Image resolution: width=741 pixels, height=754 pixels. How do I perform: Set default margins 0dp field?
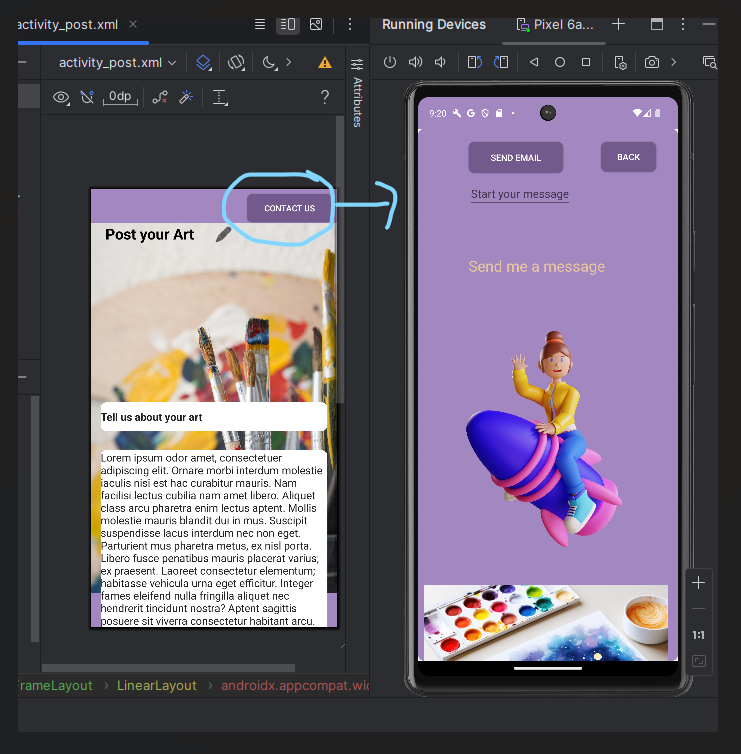click(x=120, y=97)
